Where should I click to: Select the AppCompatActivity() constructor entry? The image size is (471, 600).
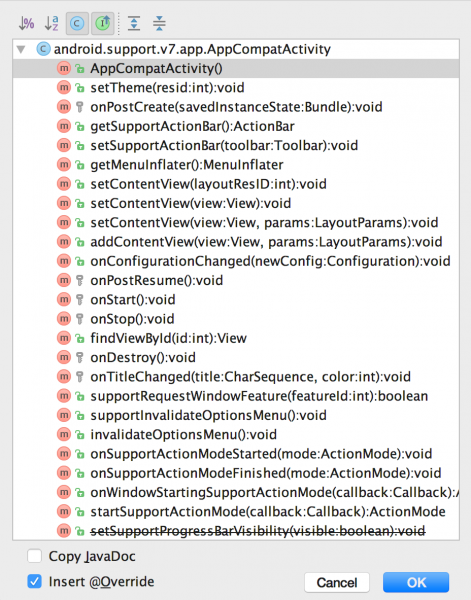pos(236,68)
